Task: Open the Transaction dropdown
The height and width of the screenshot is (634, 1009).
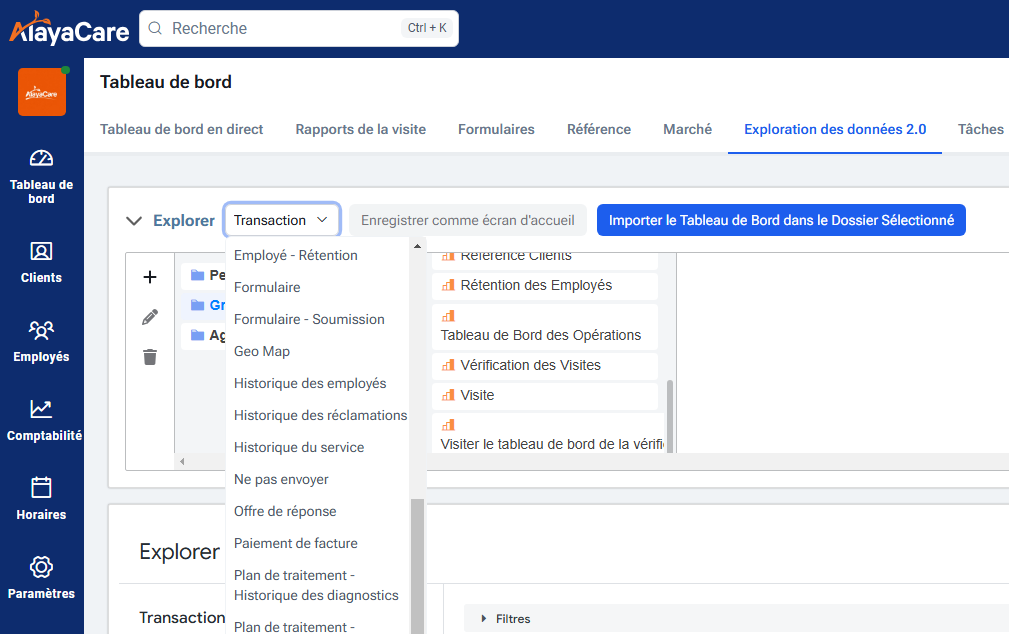Action: (282, 220)
